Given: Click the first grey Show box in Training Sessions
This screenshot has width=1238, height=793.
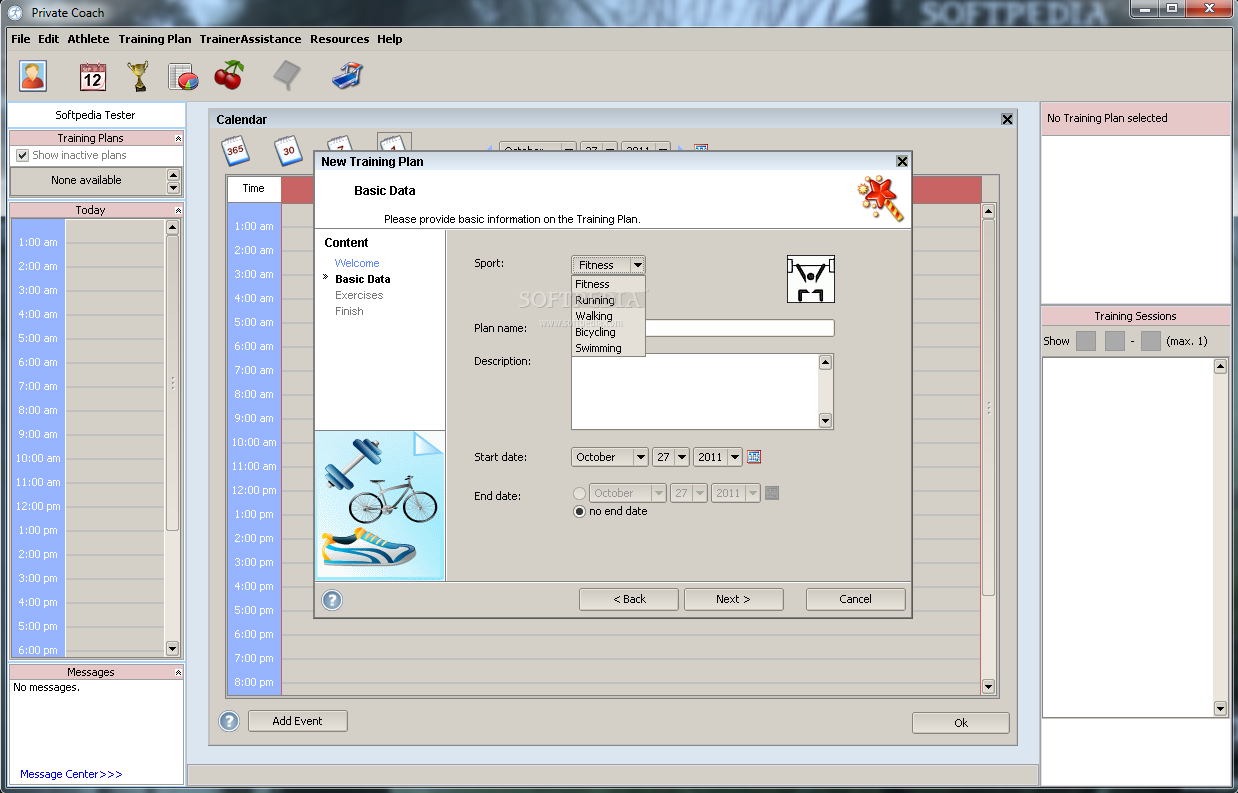Looking at the screenshot, I should (1086, 341).
